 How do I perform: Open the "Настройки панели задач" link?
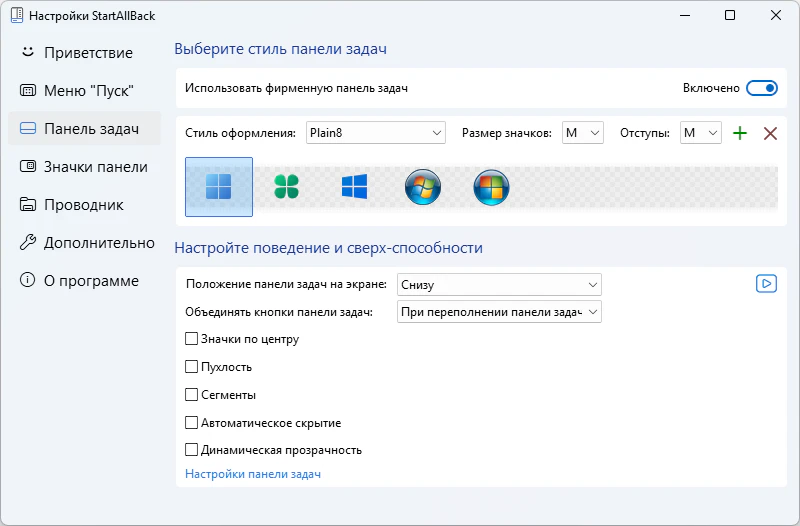click(x=253, y=474)
